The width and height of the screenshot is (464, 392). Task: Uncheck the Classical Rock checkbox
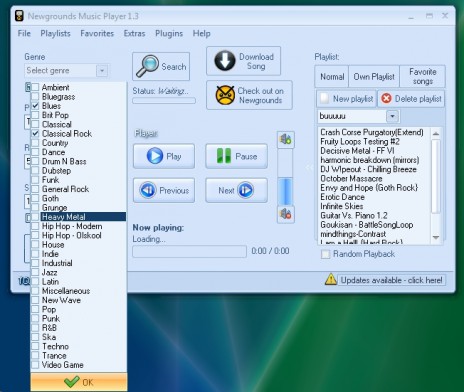(35, 134)
